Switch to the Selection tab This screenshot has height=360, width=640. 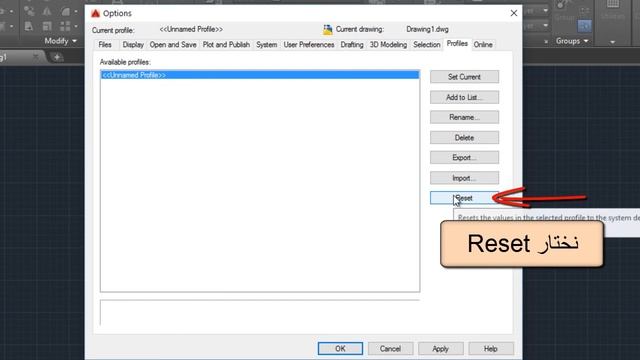(427, 44)
